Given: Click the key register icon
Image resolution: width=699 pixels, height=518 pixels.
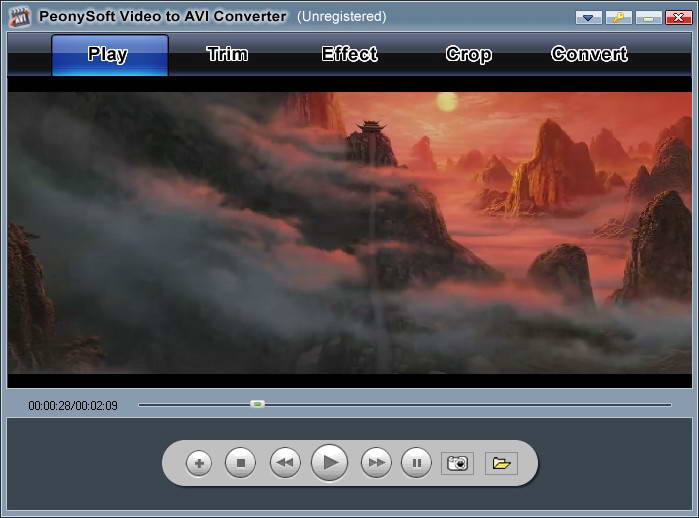Looking at the screenshot, I should click(x=618, y=17).
